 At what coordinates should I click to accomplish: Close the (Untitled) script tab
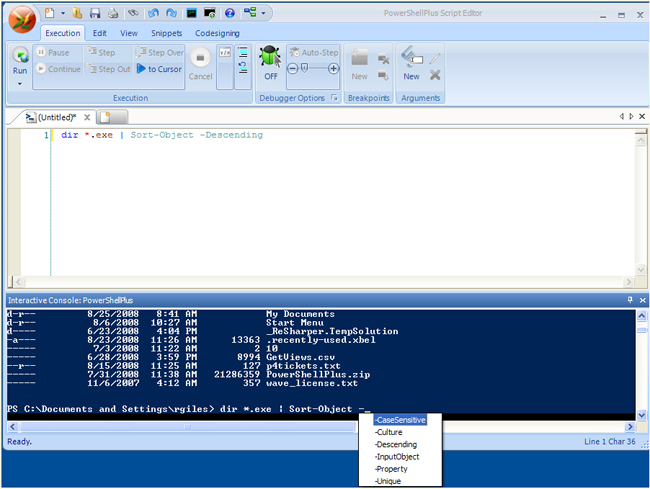point(88,118)
